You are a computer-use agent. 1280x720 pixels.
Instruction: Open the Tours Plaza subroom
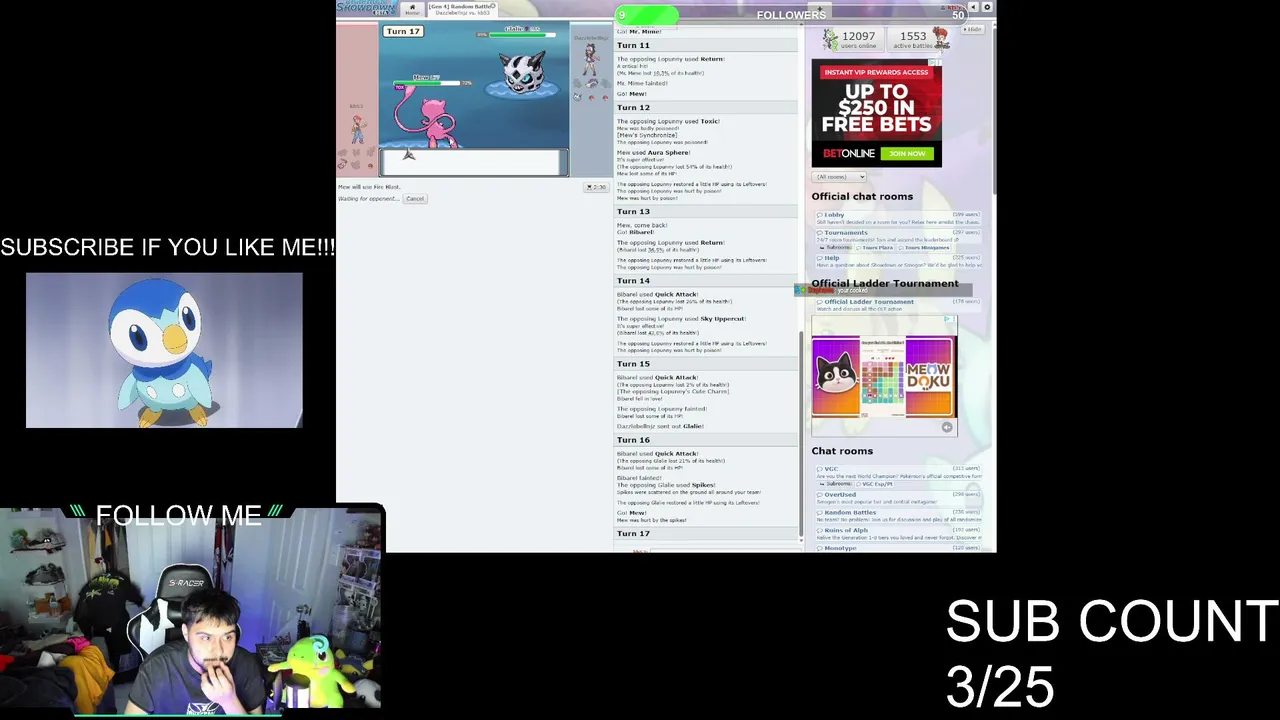(x=877, y=247)
